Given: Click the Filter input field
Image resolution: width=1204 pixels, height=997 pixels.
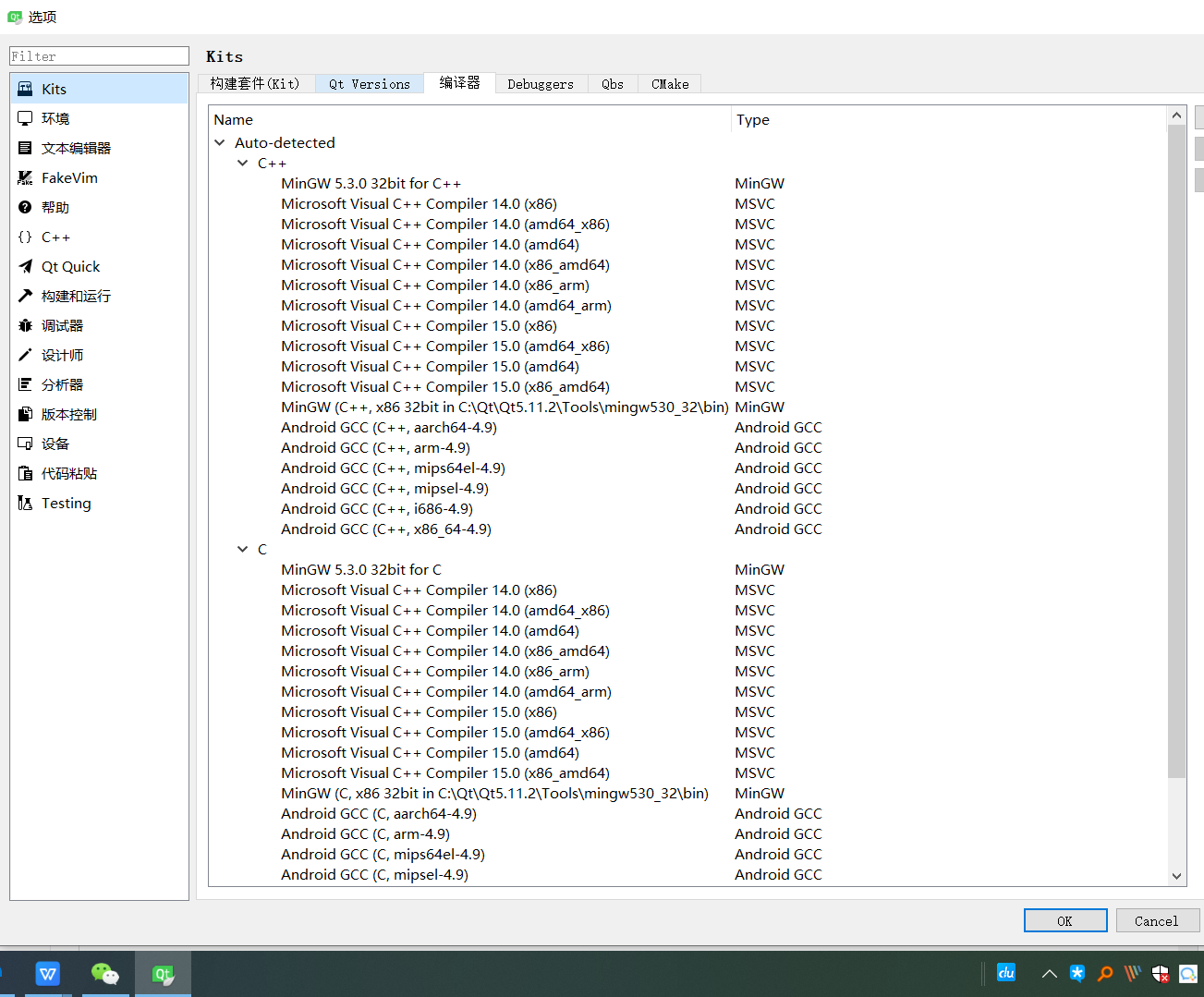Looking at the screenshot, I should 99,55.
